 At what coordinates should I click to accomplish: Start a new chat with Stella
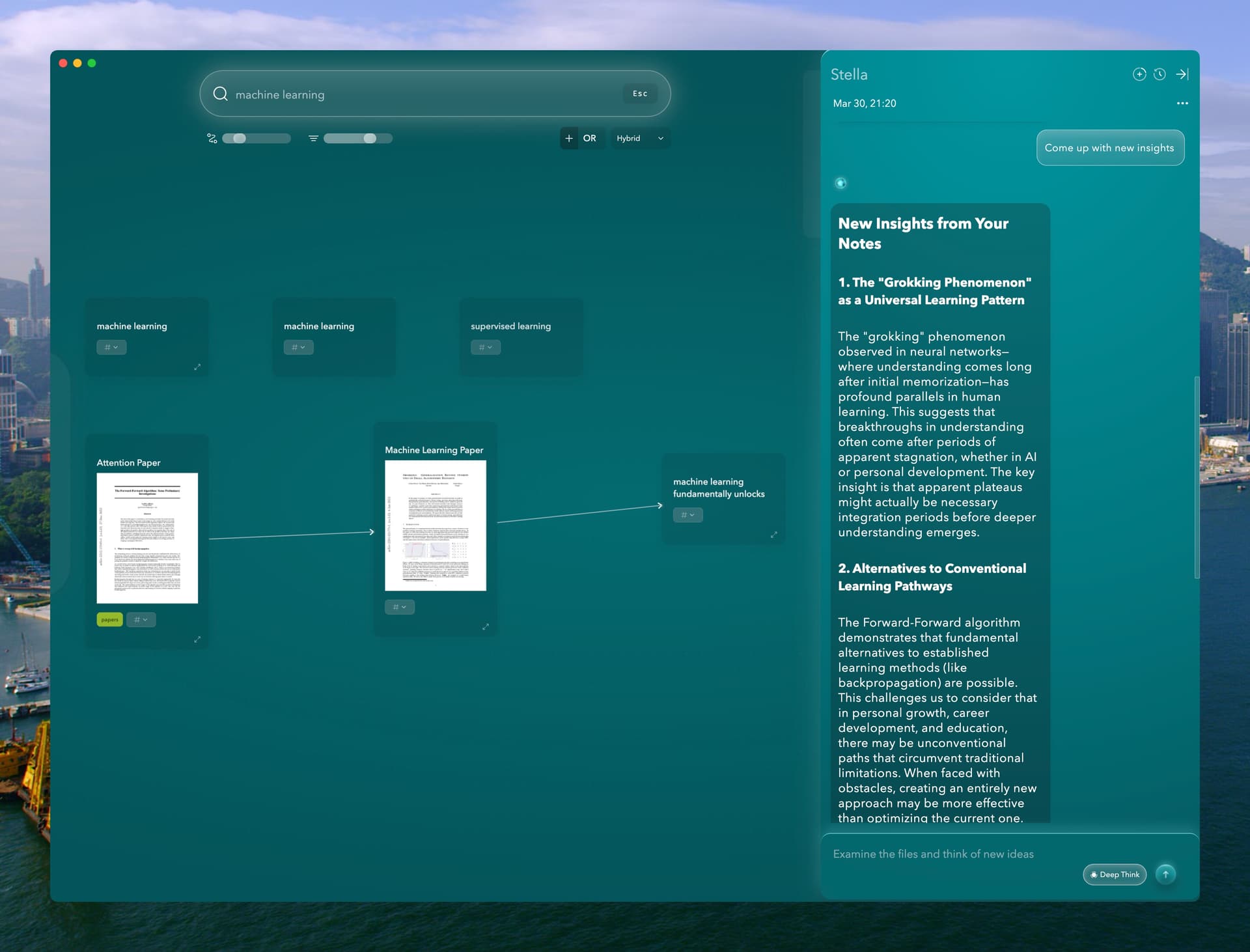(1139, 74)
